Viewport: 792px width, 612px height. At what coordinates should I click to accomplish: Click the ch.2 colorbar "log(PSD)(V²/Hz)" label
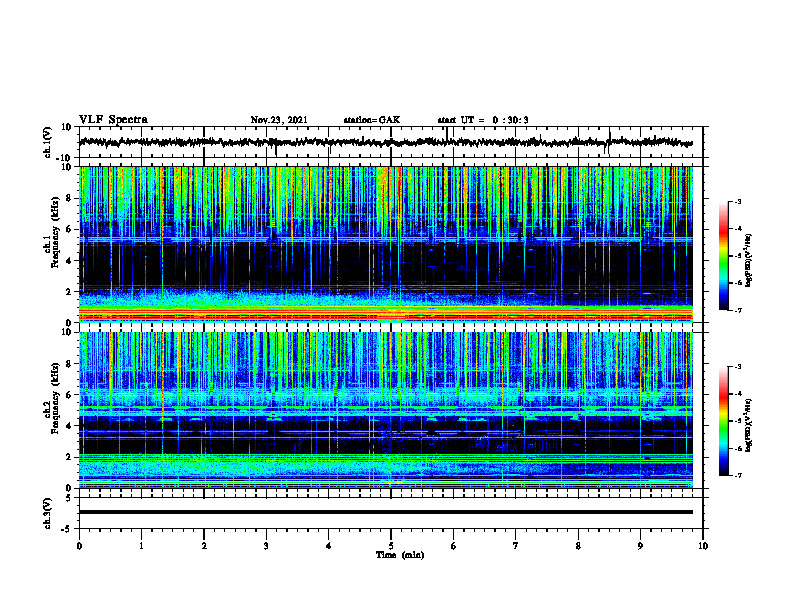pyautogui.click(x=749, y=425)
